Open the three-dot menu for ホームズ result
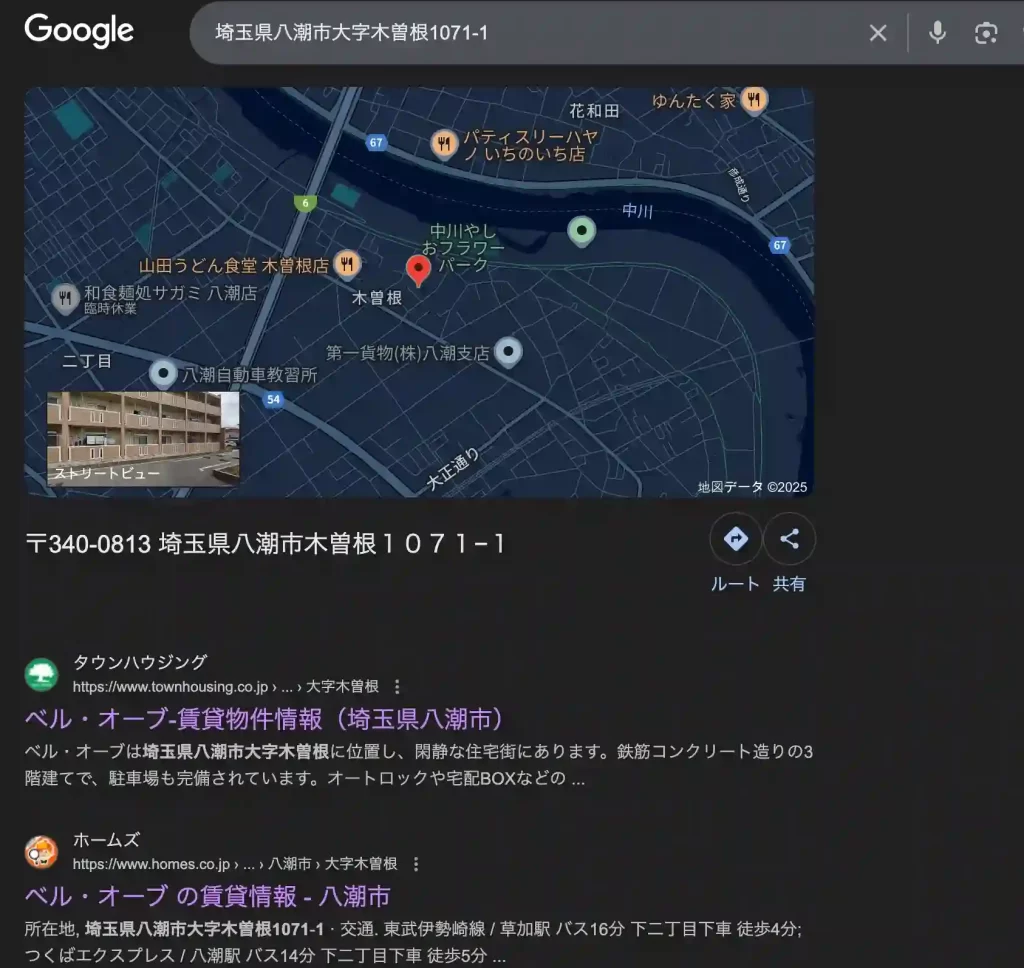The image size is (1024, 968). point(414,863)
